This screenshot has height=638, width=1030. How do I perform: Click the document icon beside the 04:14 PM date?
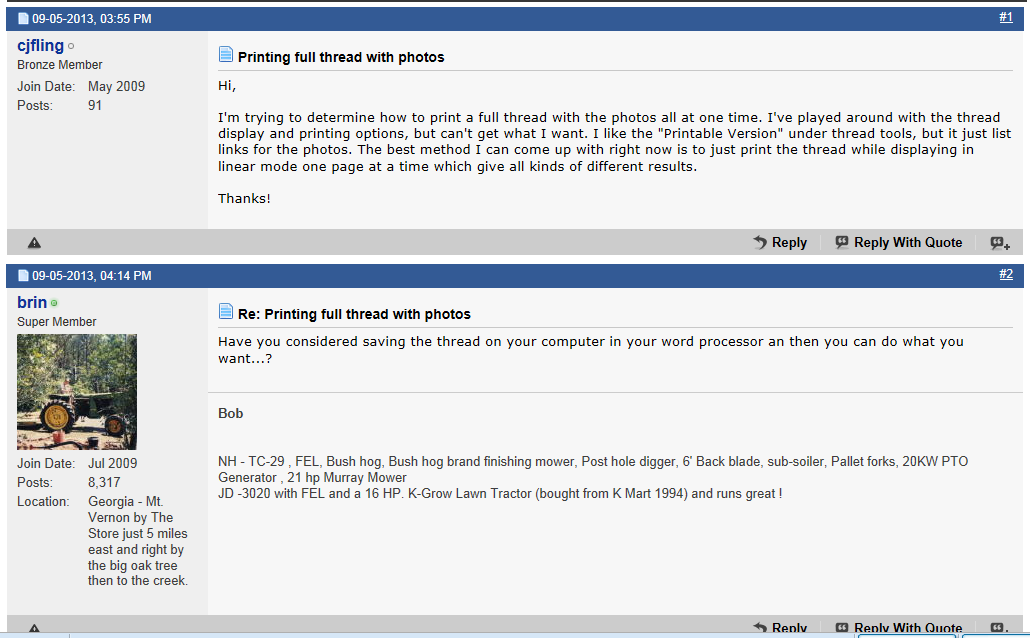click(24, 275)
